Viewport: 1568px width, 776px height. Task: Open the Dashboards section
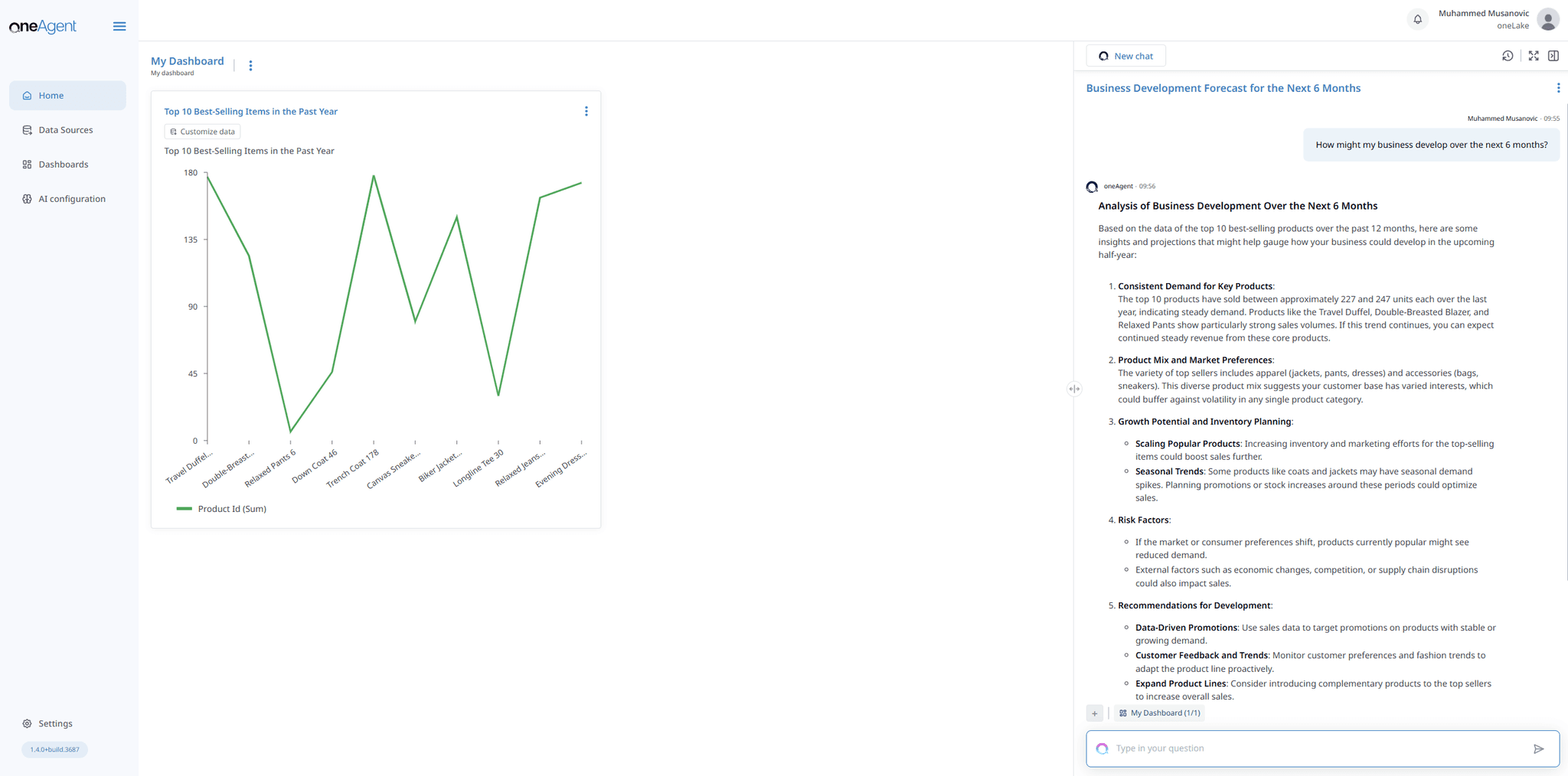[x=63, y=165]
